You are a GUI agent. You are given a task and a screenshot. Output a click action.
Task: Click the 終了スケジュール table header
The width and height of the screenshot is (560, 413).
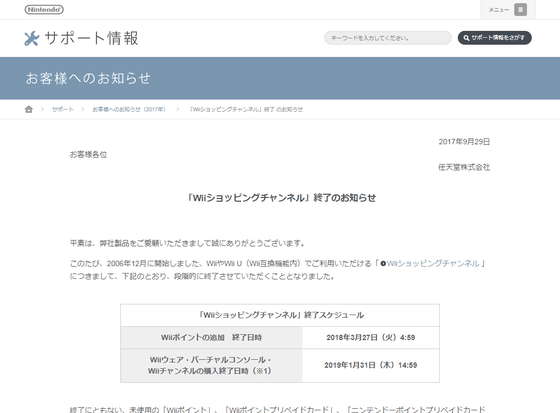point(280,315)
